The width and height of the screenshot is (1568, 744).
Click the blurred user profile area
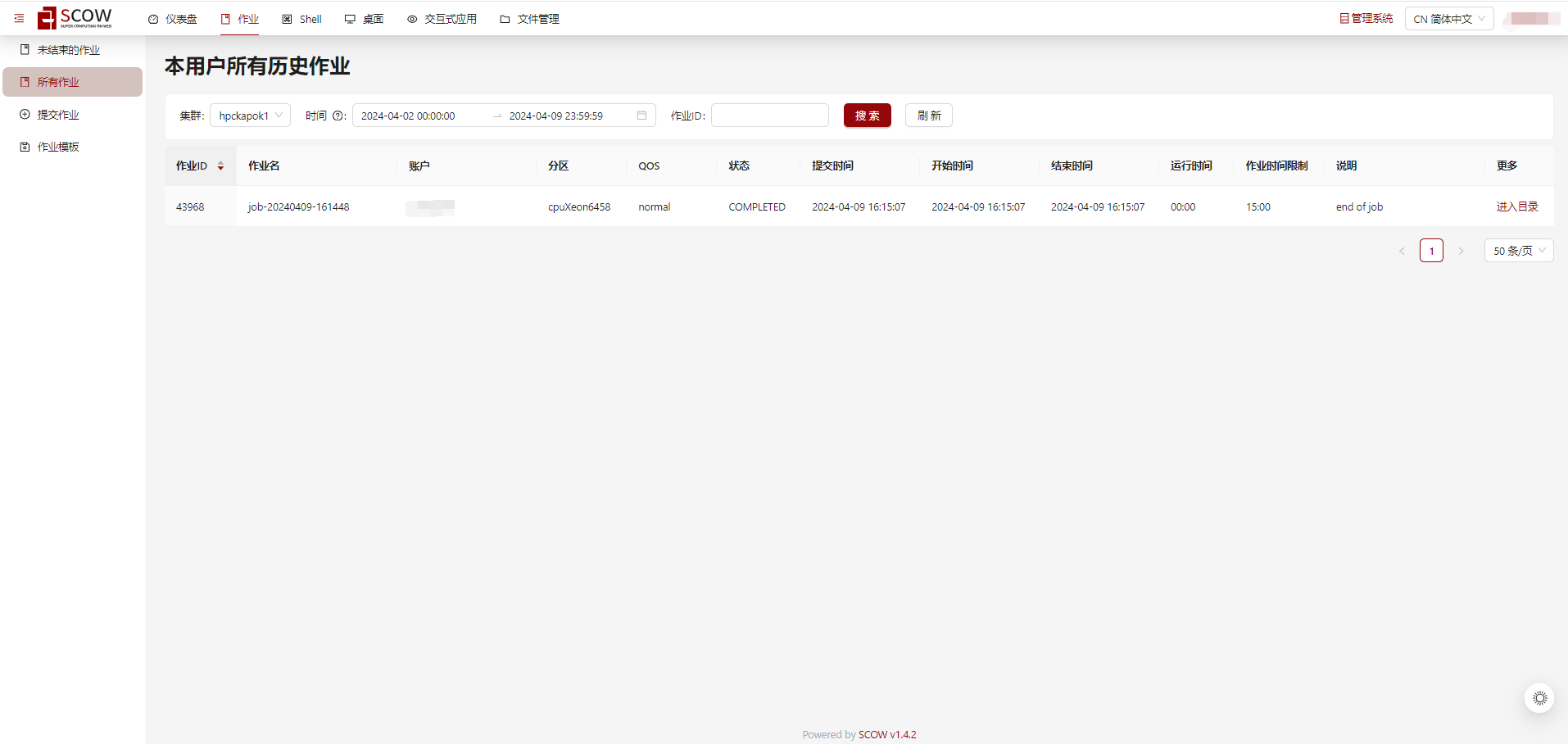coord(1531,19)
